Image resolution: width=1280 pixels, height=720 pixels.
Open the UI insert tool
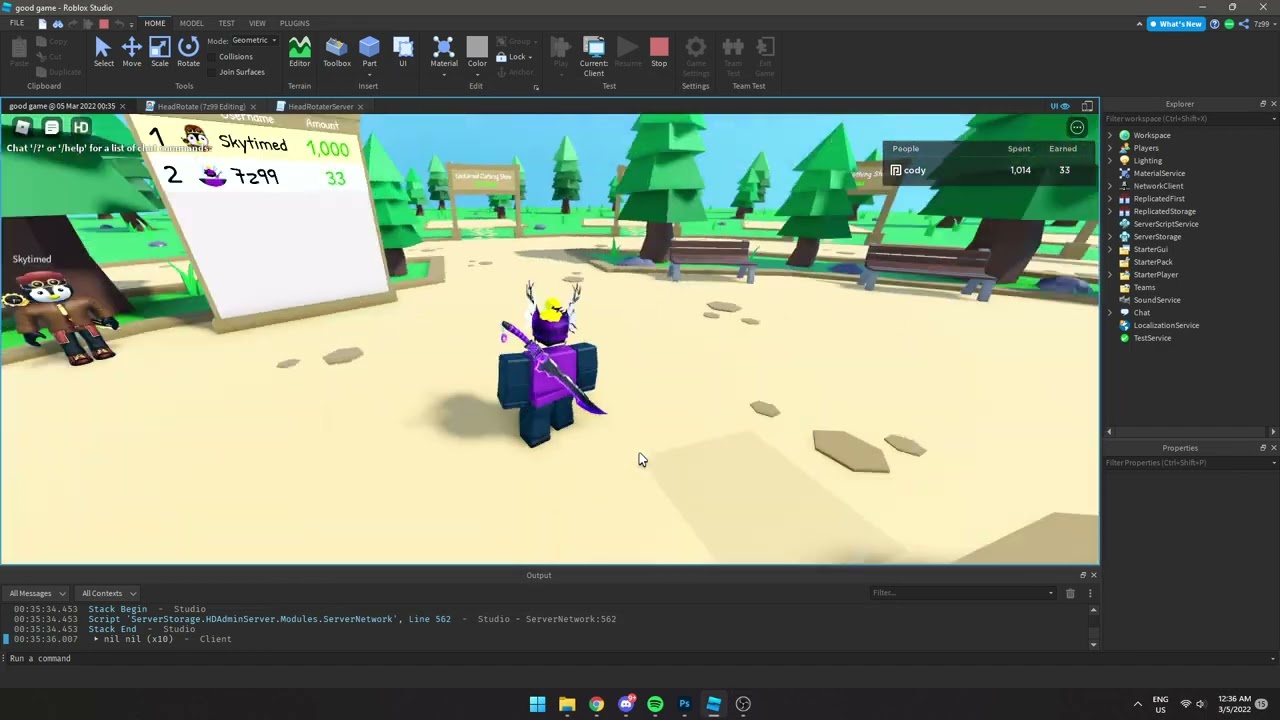tap(403, 52)
